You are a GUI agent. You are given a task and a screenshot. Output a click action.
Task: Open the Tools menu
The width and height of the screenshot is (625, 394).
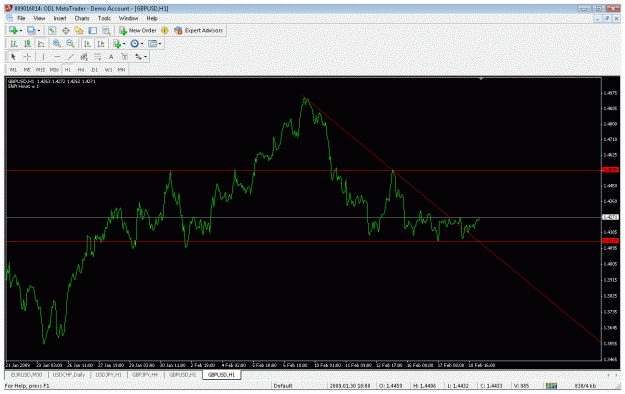pyautogui.click(x=104, y=18)
